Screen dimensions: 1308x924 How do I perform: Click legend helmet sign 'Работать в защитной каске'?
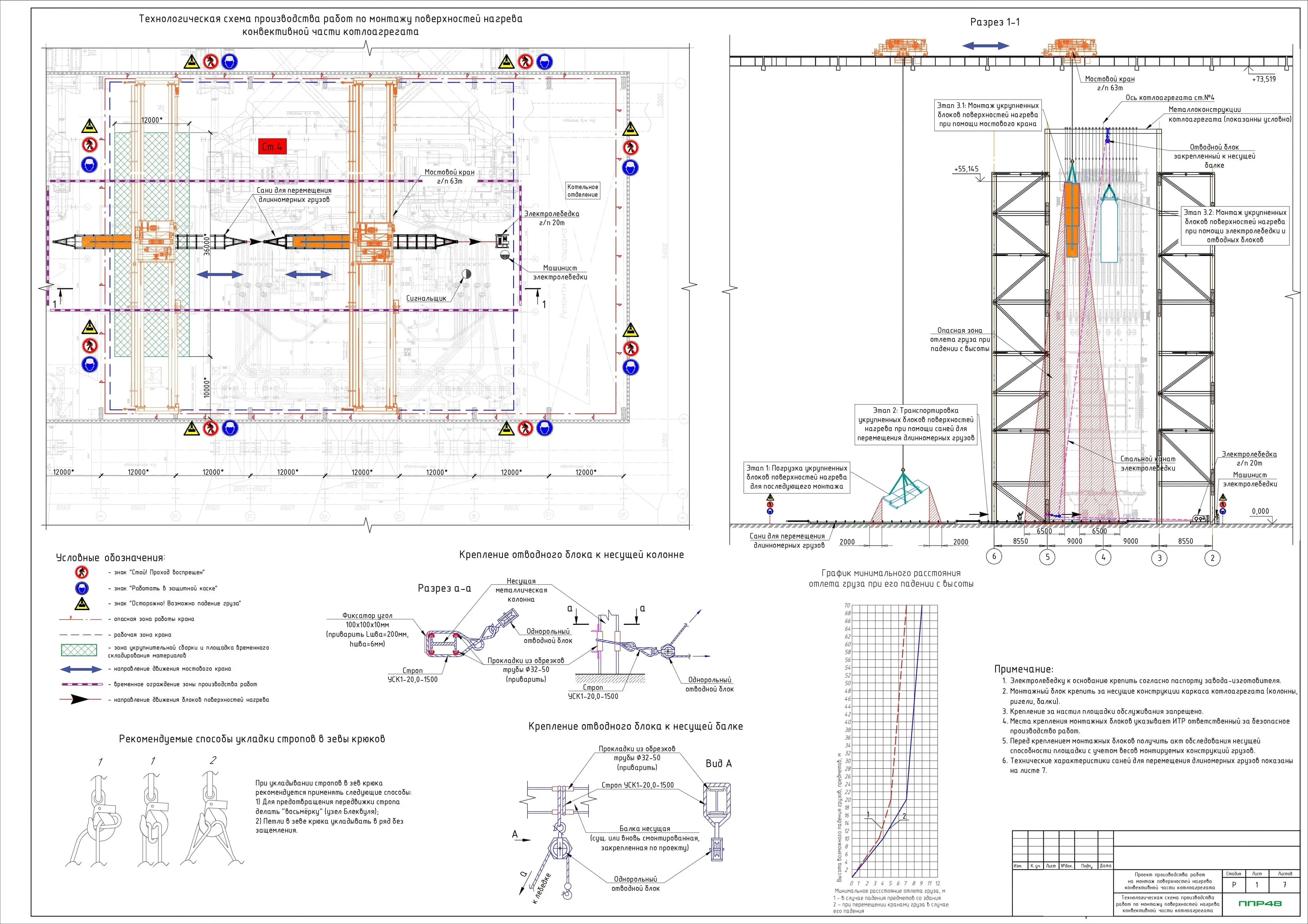click(82, 588)
